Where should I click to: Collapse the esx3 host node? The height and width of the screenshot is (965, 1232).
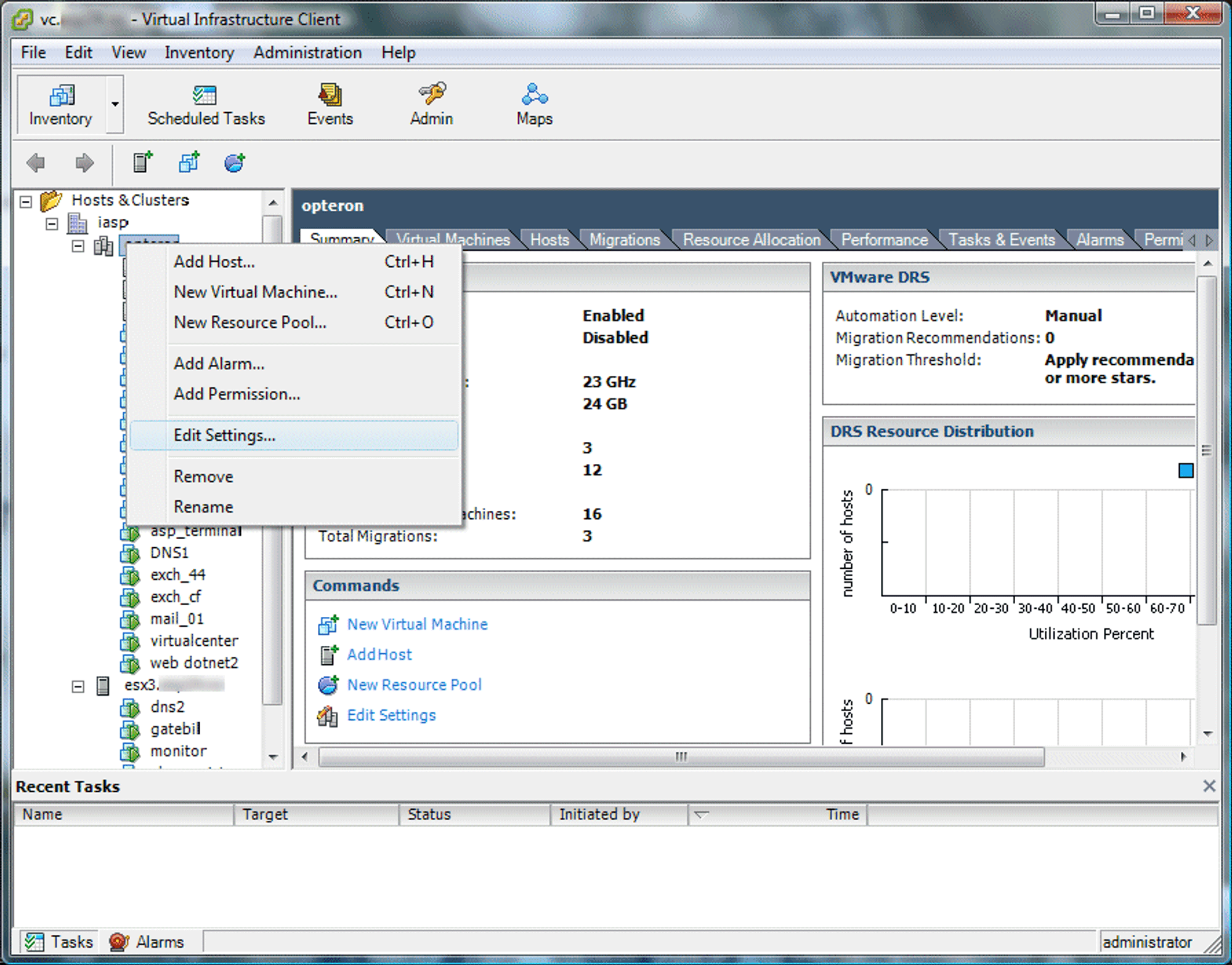(78, 686)
